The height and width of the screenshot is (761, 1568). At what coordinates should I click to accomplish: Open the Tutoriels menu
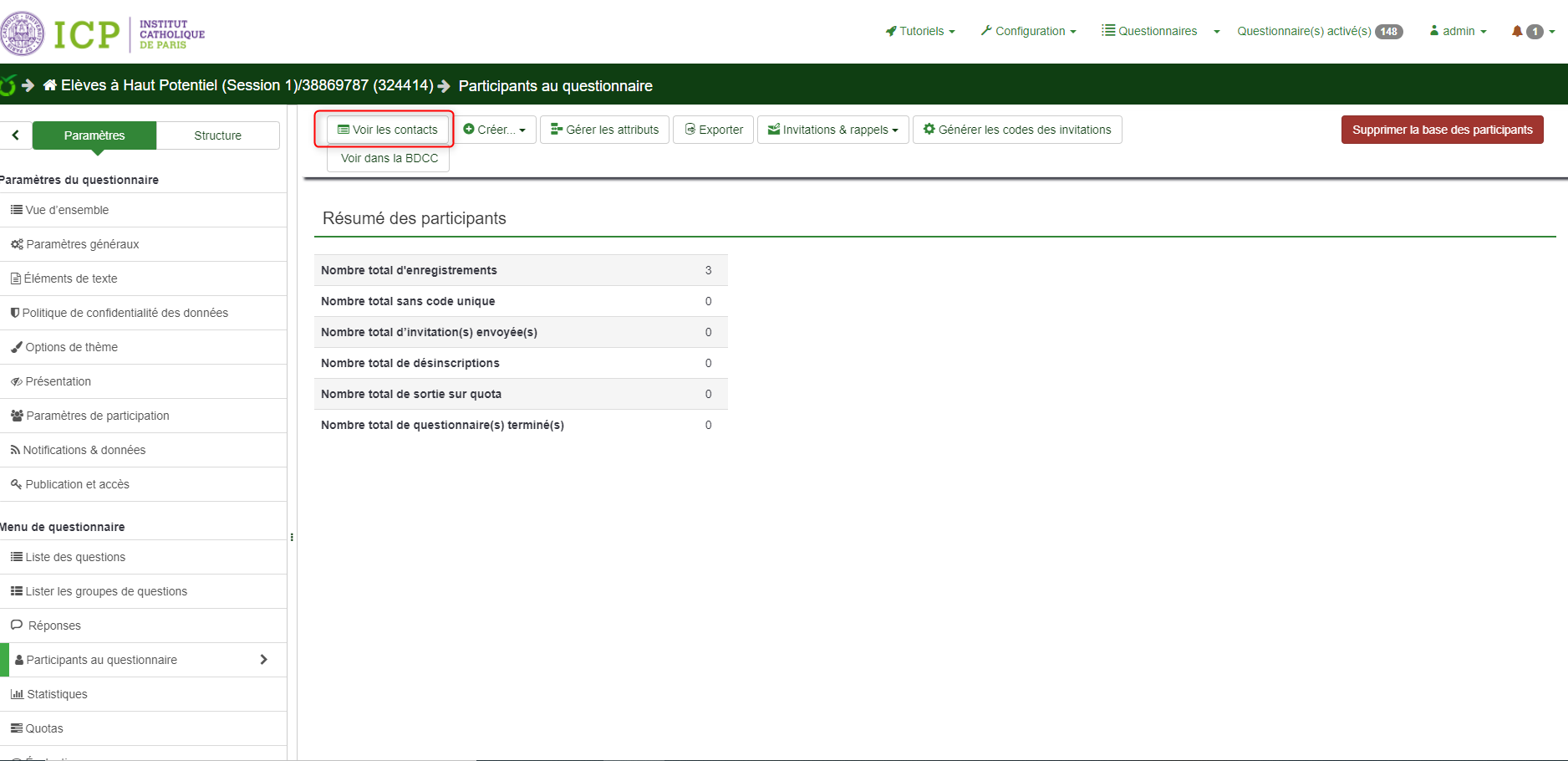pos(920,31)
